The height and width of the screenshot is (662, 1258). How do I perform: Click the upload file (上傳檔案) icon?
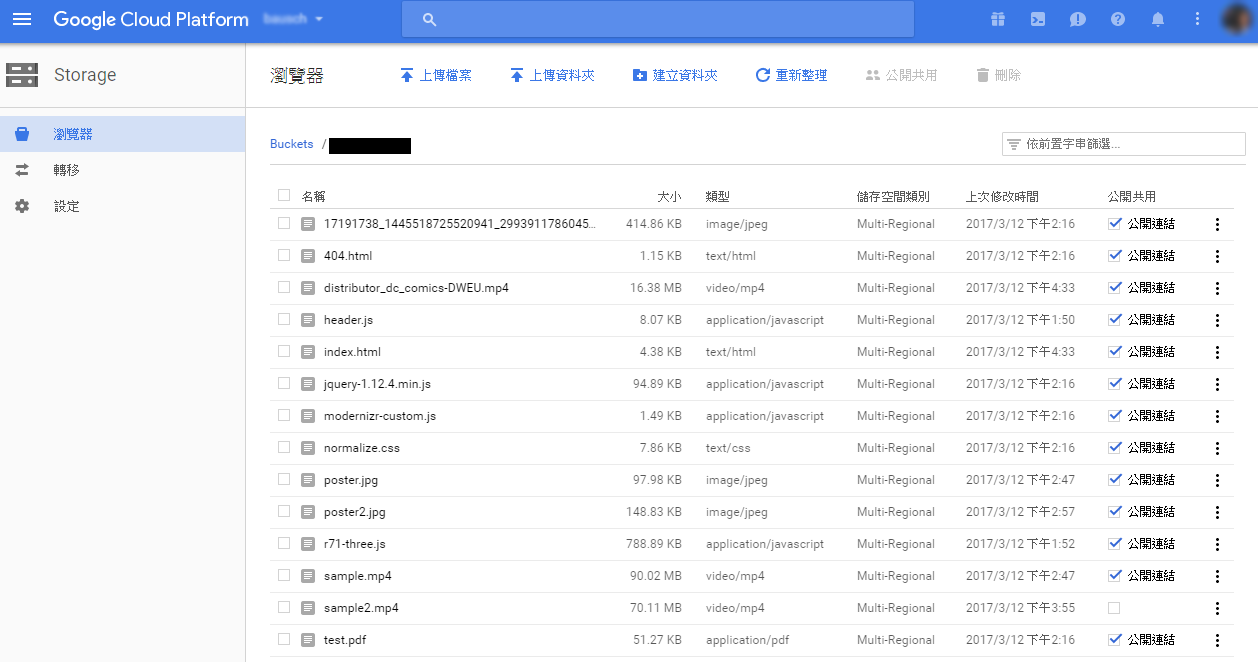(406, 74)
